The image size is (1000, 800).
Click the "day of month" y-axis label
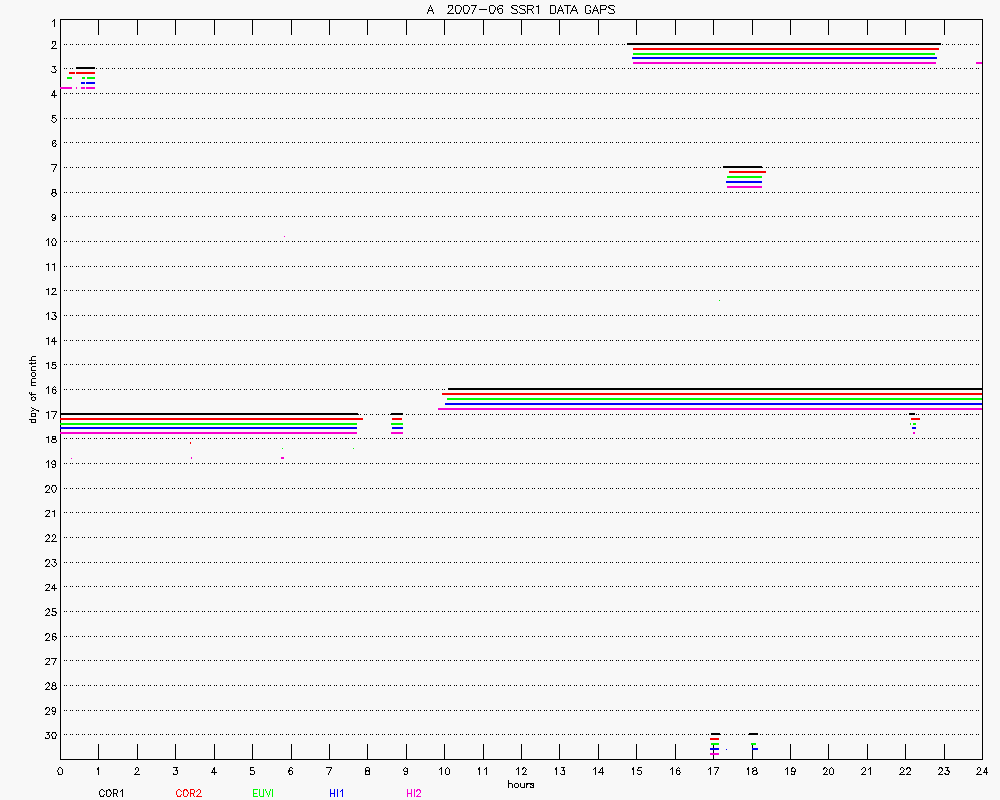point(33,389)
